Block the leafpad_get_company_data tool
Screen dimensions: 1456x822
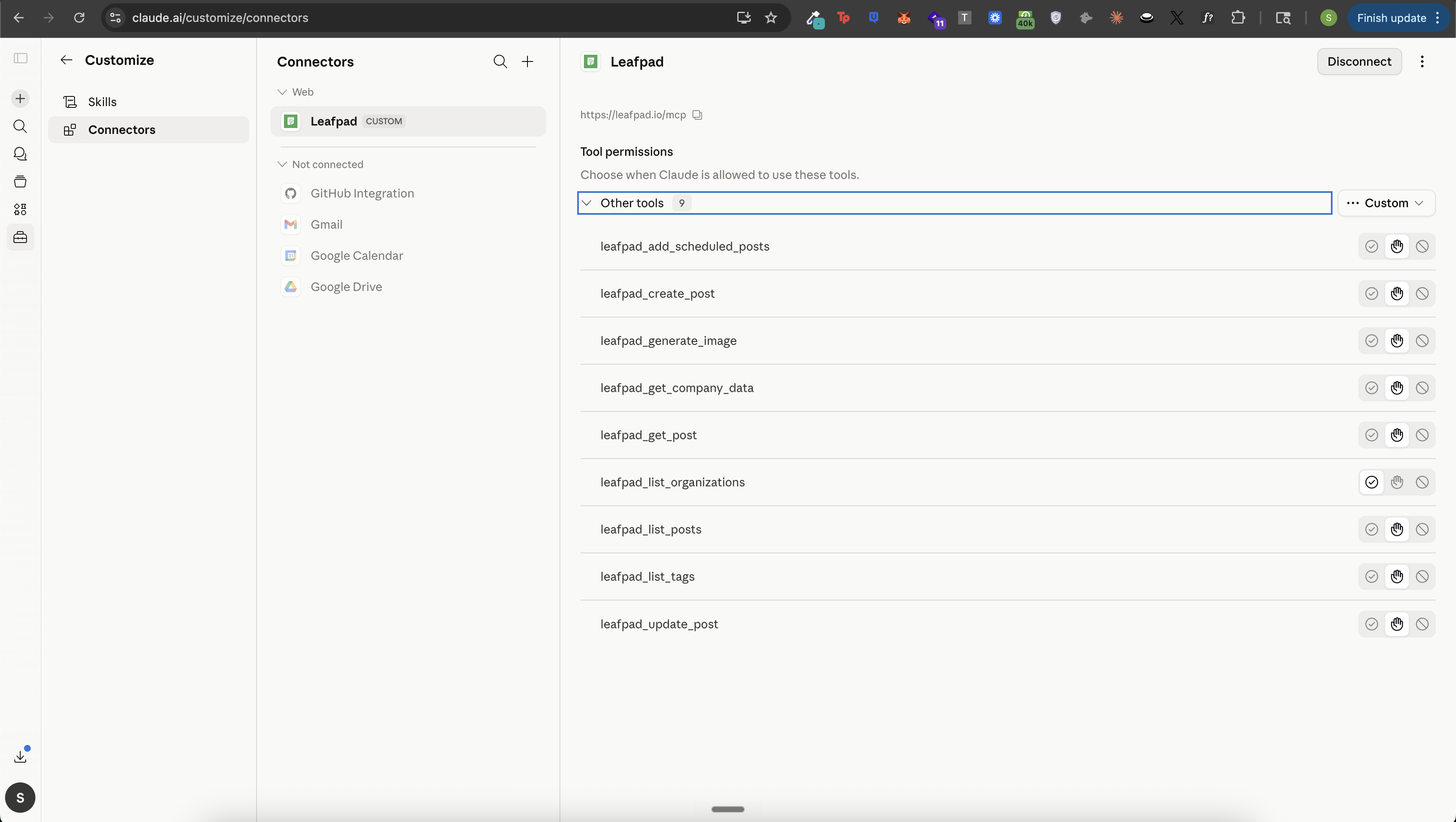1422,388
